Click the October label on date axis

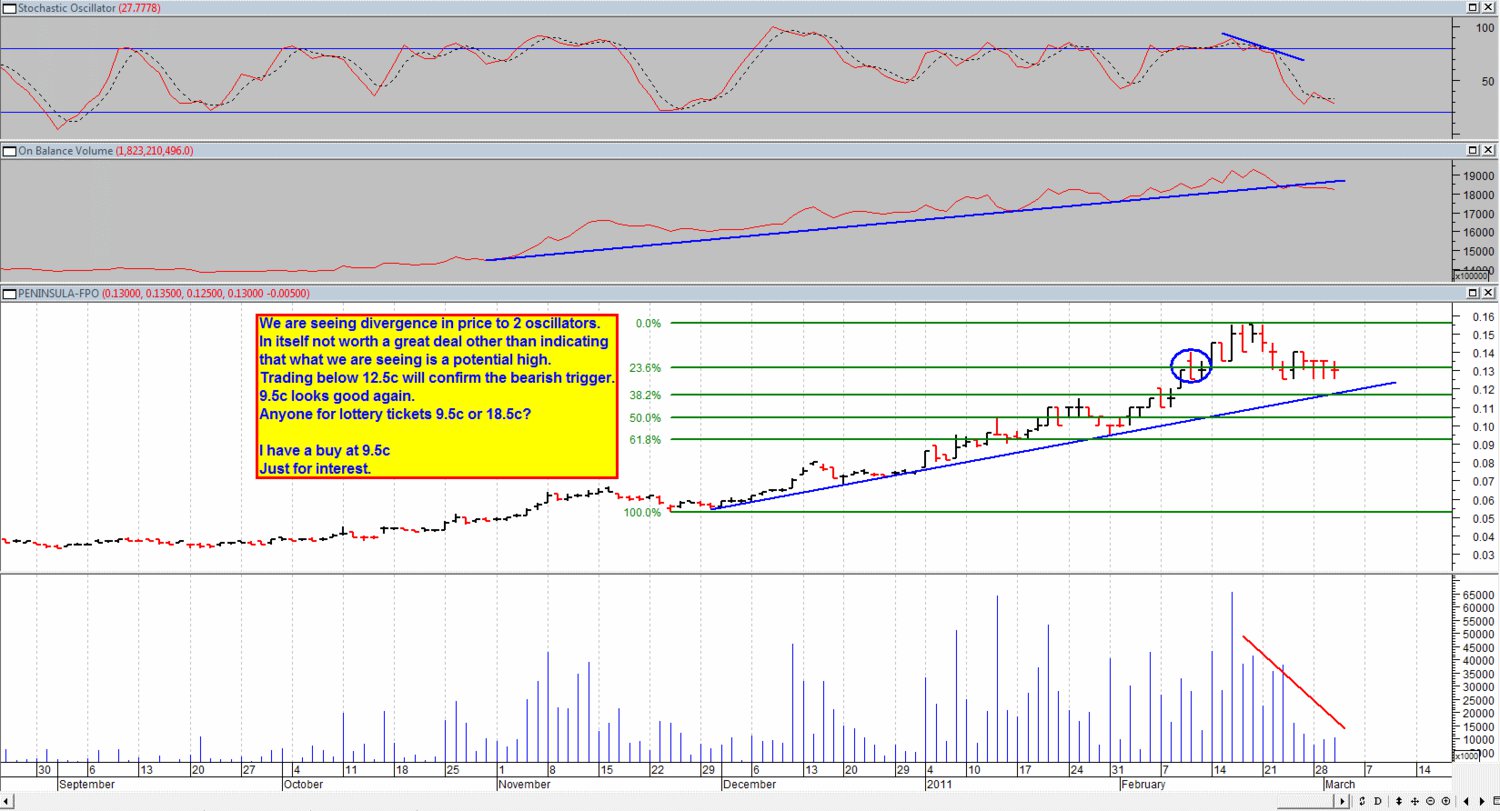(x=302, y=785)
